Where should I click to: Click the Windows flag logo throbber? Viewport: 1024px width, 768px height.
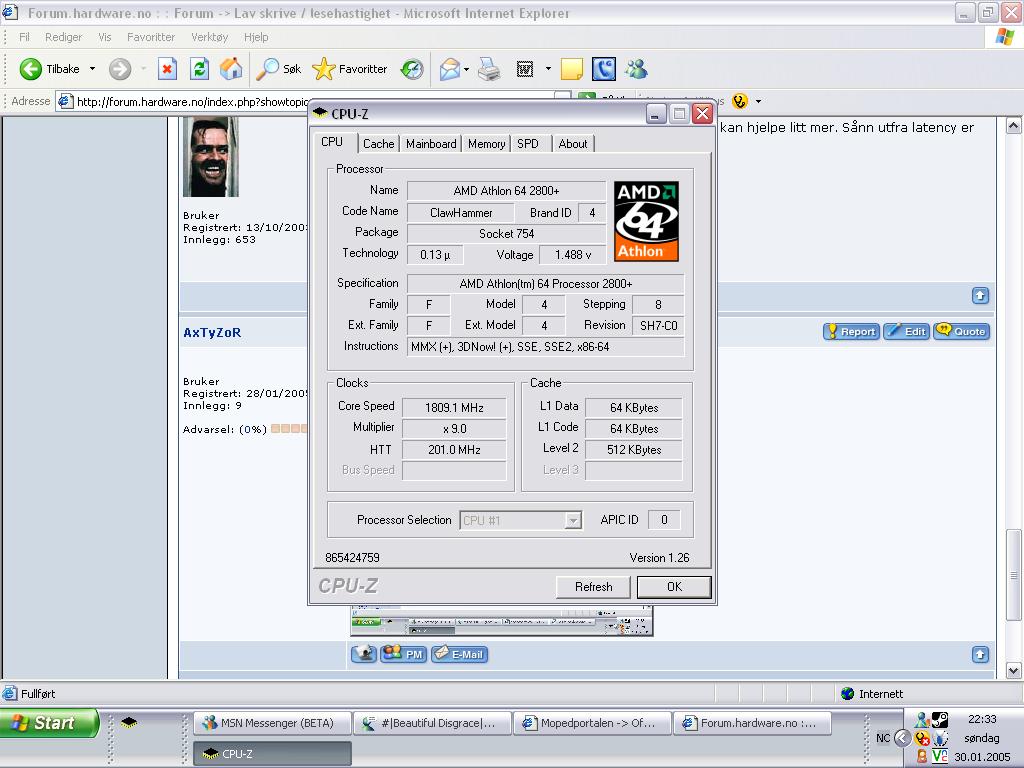click(1005, 37)
